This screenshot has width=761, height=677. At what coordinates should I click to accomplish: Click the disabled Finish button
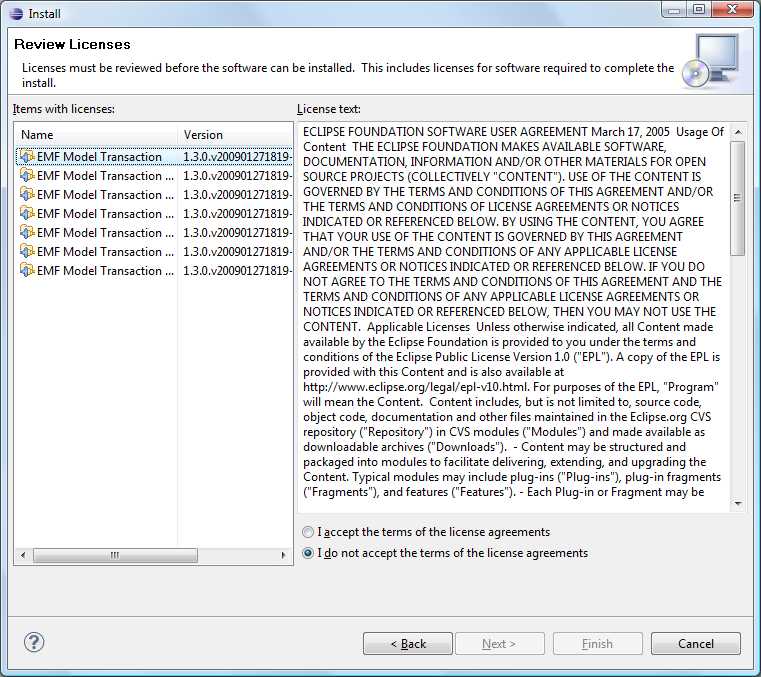(x=597, y=644)
